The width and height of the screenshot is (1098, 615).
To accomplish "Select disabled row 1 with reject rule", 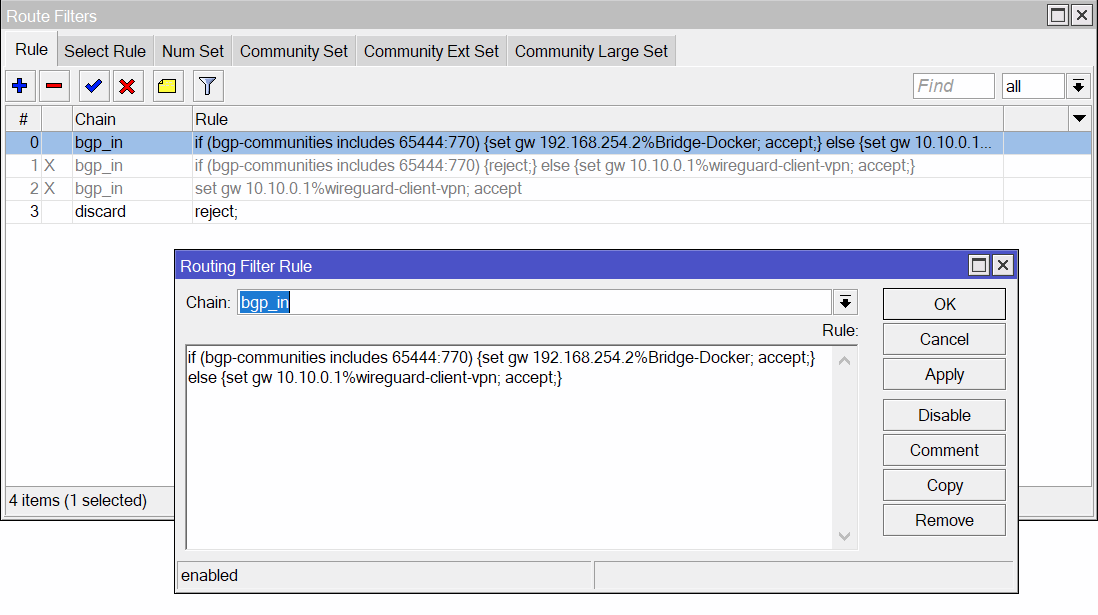I will click(x=548, y=166).
